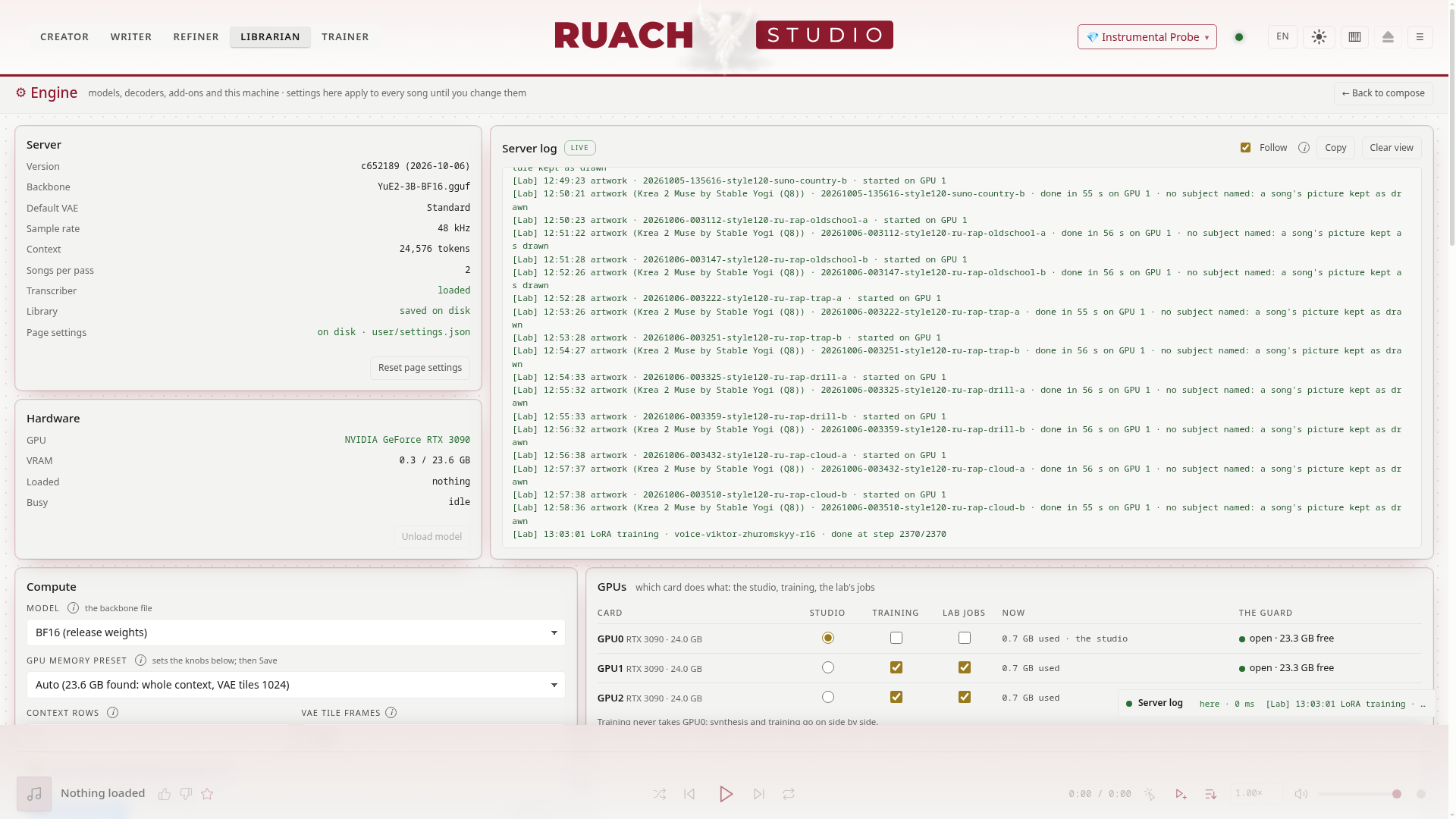This screenshot has height=819, width=1456.
Task: Click Reset page settings
Action: point(420,368)
